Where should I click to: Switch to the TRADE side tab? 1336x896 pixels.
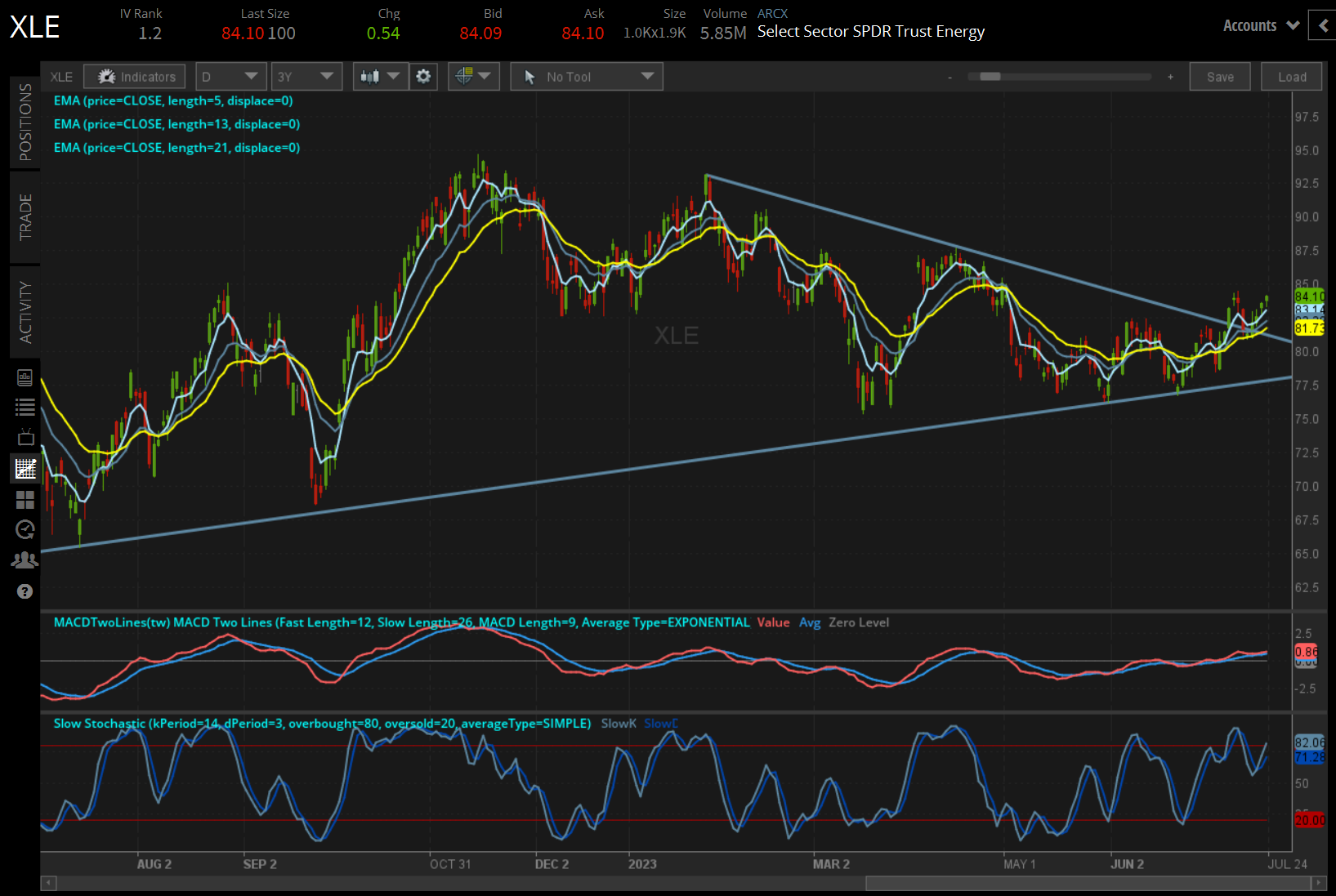pos(25,217)
